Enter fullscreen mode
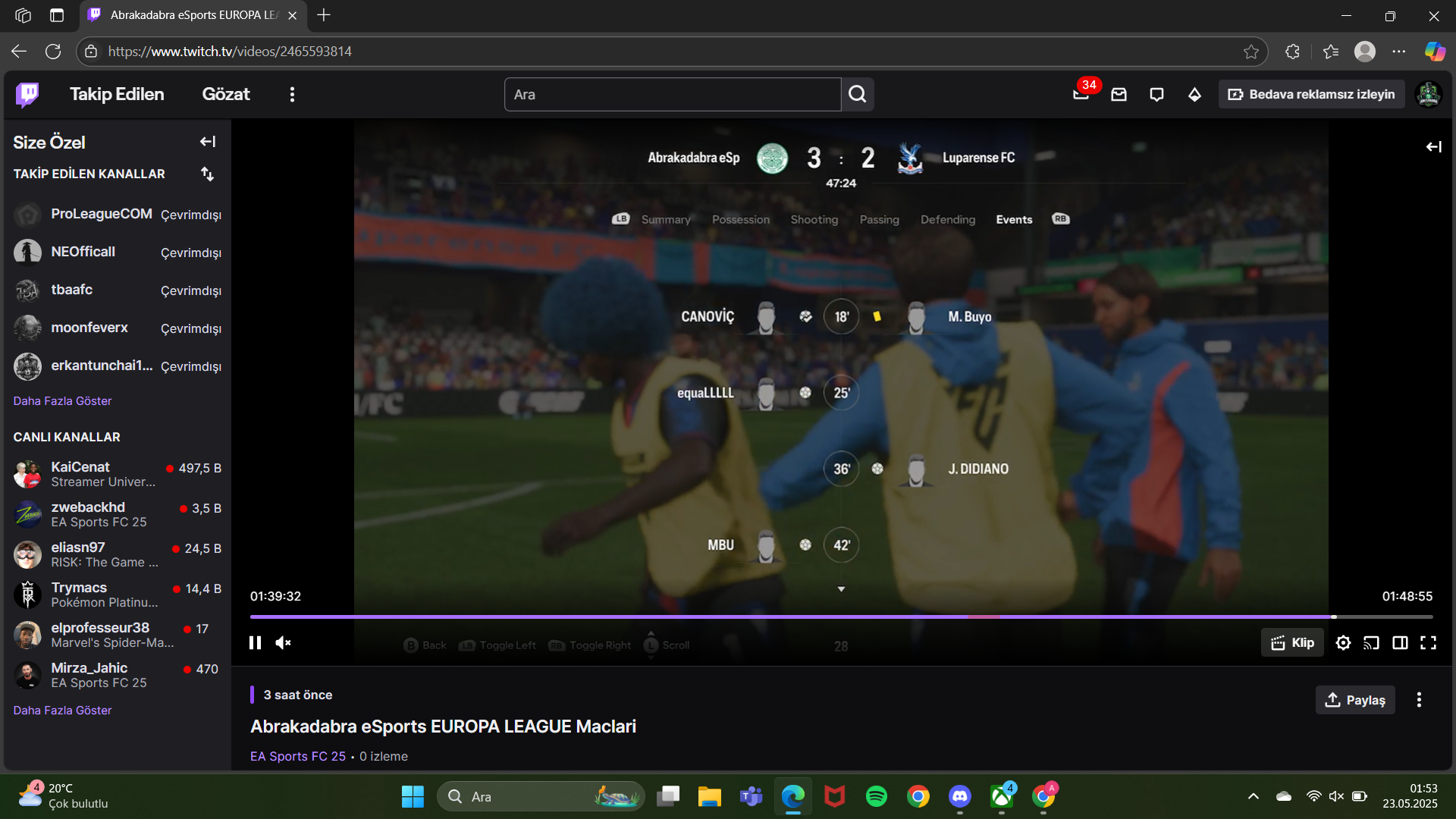The height and width of the screenshot is (819, 1456). point(1428,642)
